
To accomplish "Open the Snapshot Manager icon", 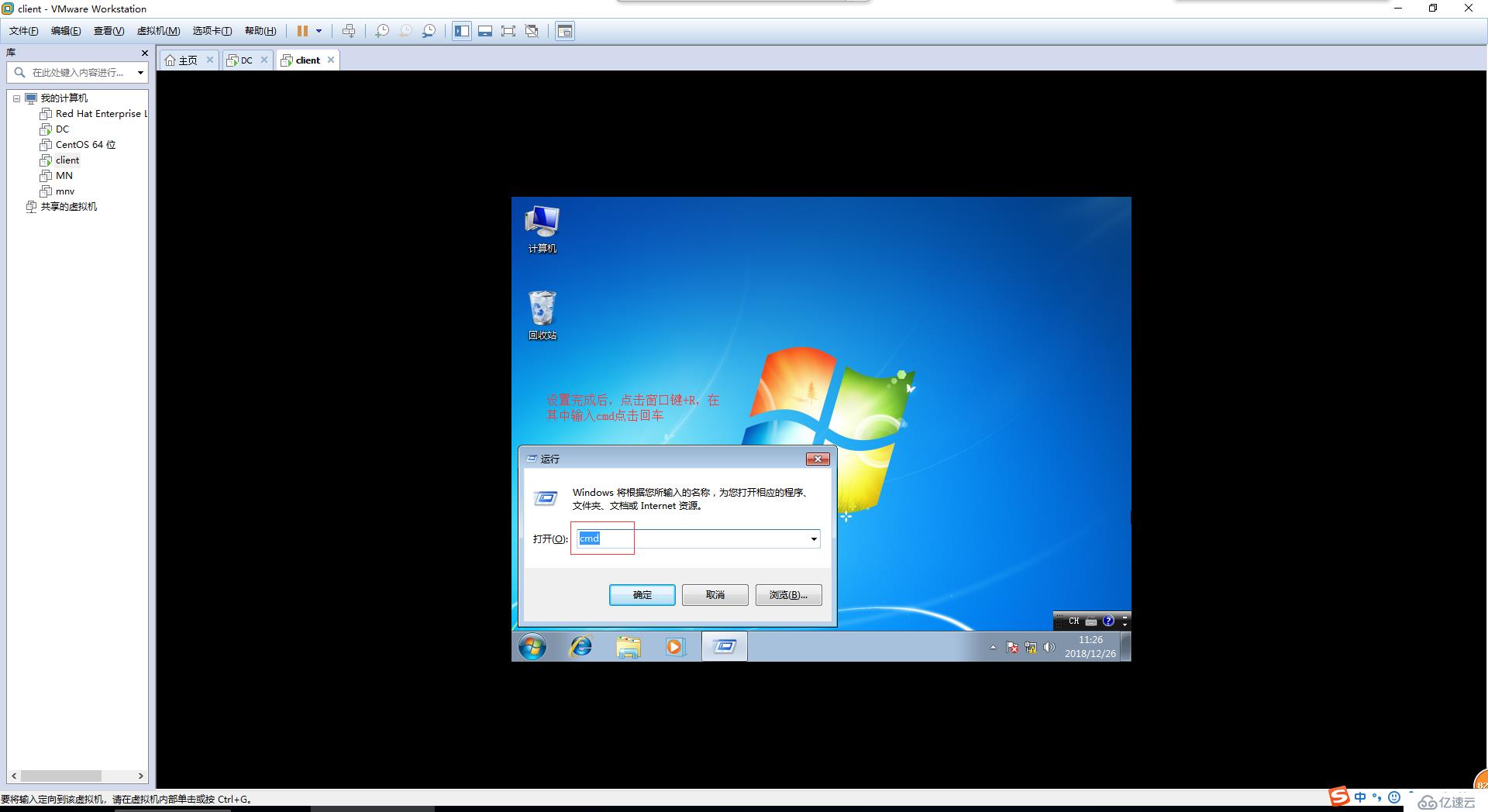I will [x=429, y=31].
